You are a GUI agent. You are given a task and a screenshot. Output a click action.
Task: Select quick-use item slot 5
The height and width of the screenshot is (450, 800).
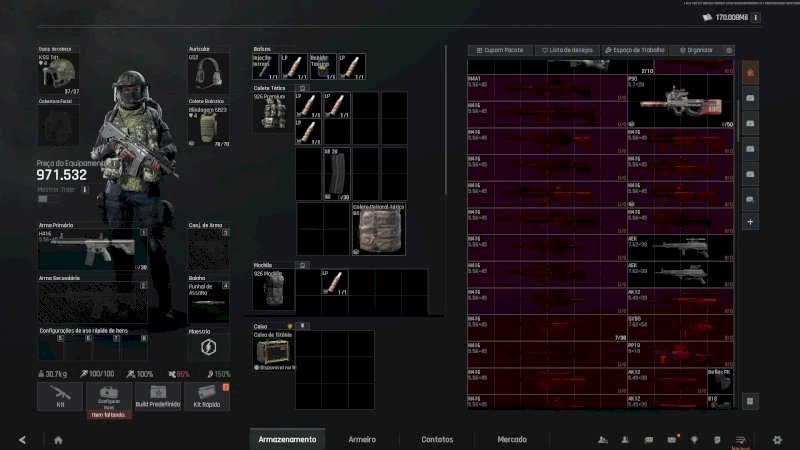tap(51, 347)
